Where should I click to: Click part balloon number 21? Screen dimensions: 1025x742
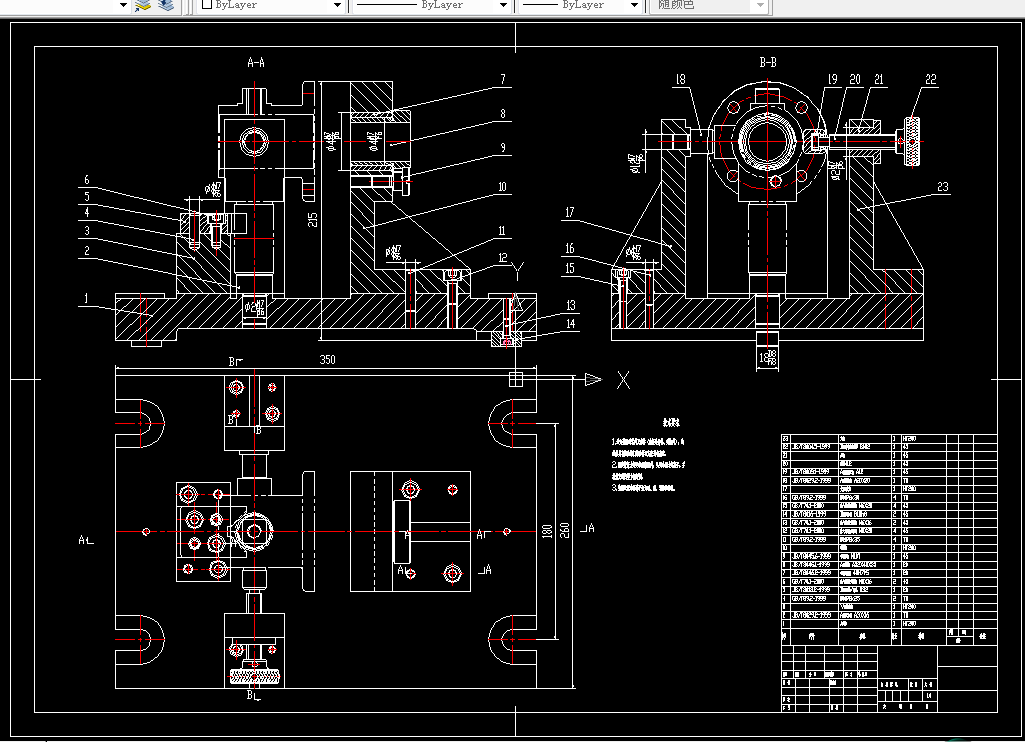click(x=879, y=79)
